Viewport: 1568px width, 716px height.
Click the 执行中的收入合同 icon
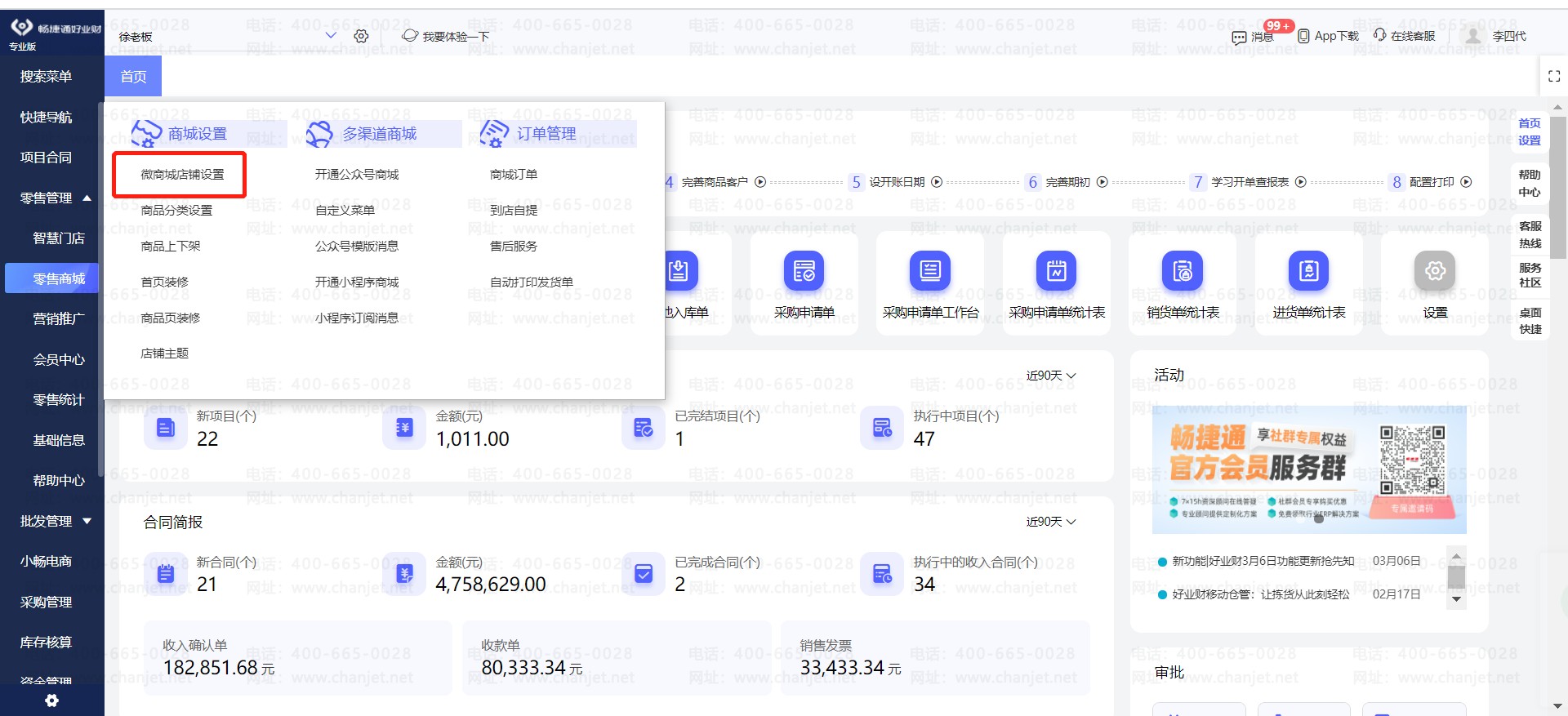point(882,574)
